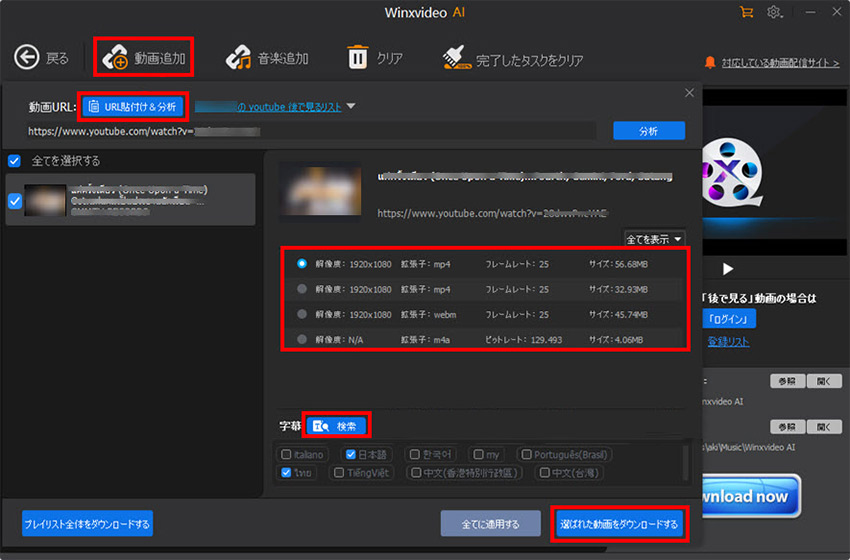Click the large video preview thumbnail

(321, 191)
